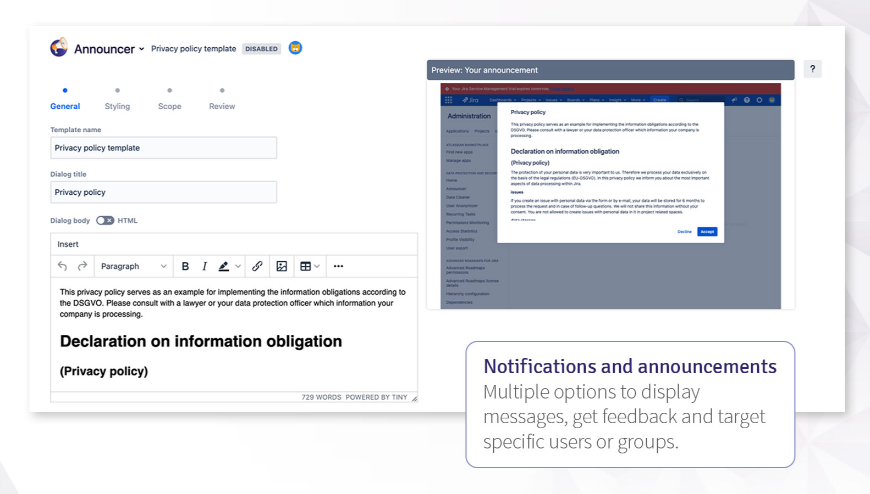Click the undo arrow in editor toolbar
Viewport: 870px width, 494px height.
[x=63, y=266]
